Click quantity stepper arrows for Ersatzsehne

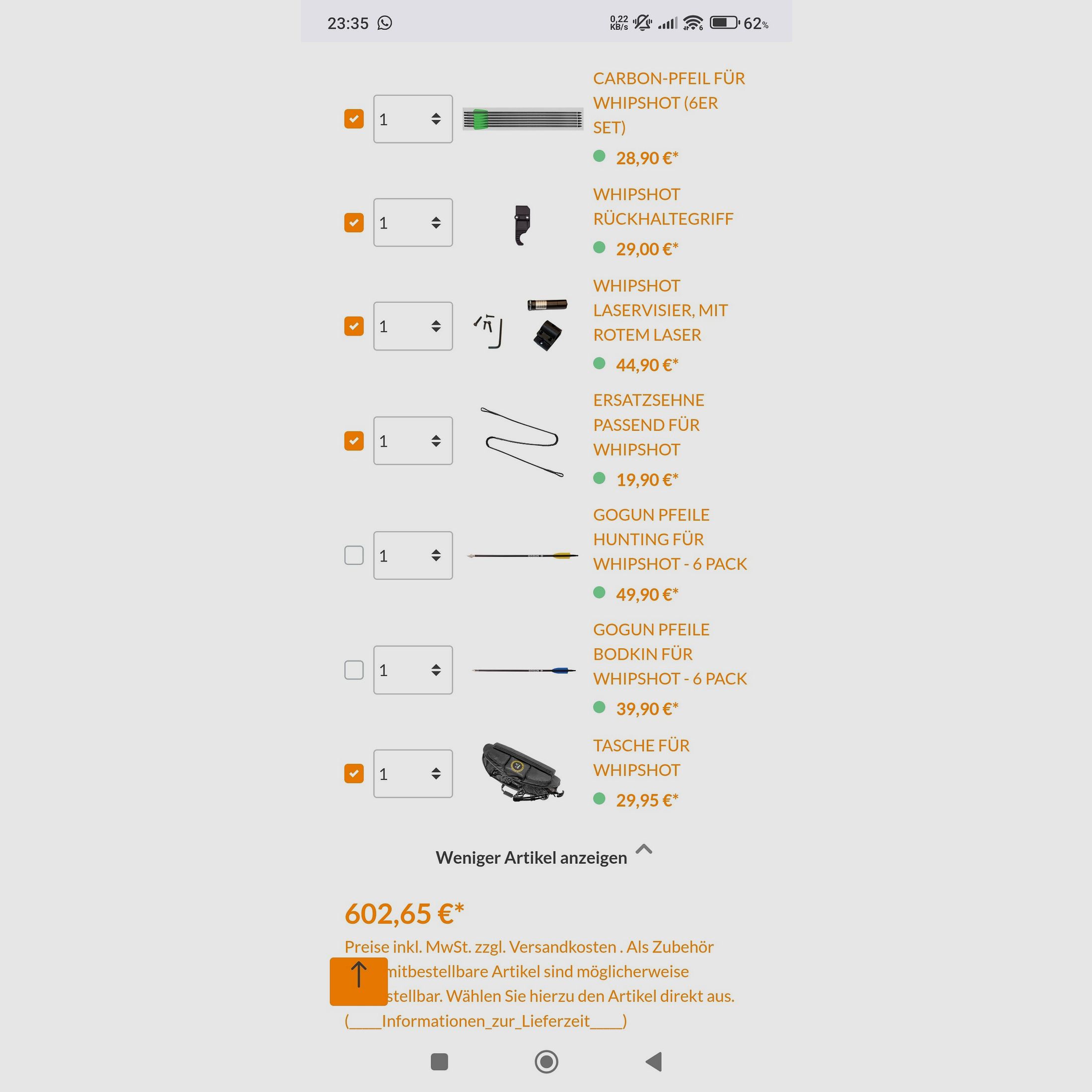coord(436,441)
